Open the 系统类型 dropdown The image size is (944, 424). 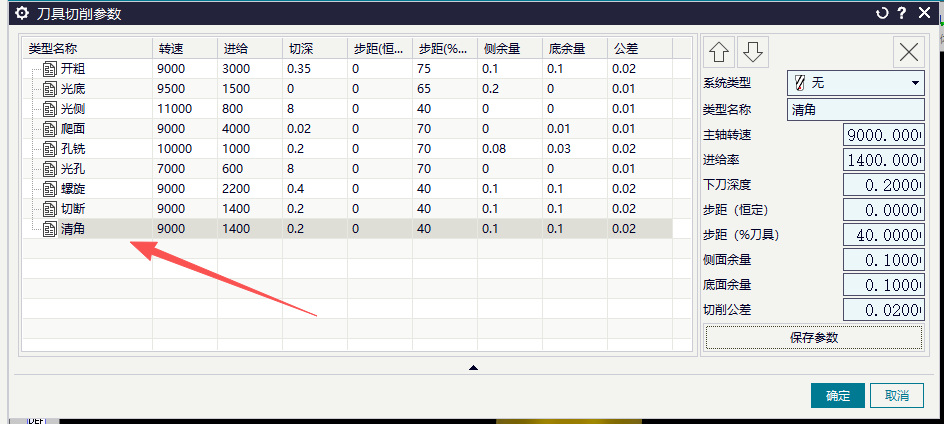[x=856, y=83]
